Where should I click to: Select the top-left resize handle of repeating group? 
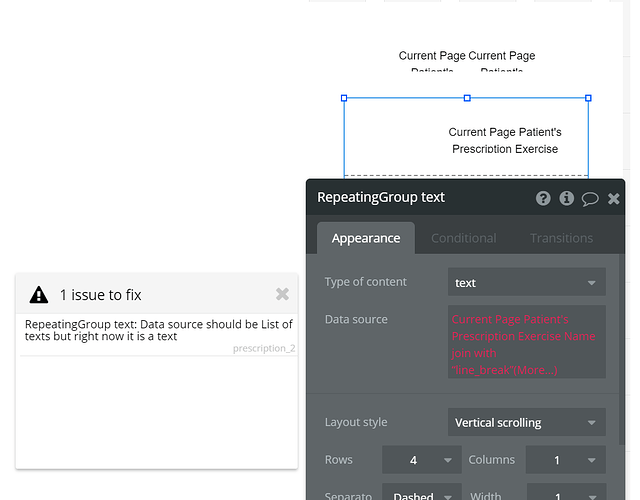click(344, 98)
